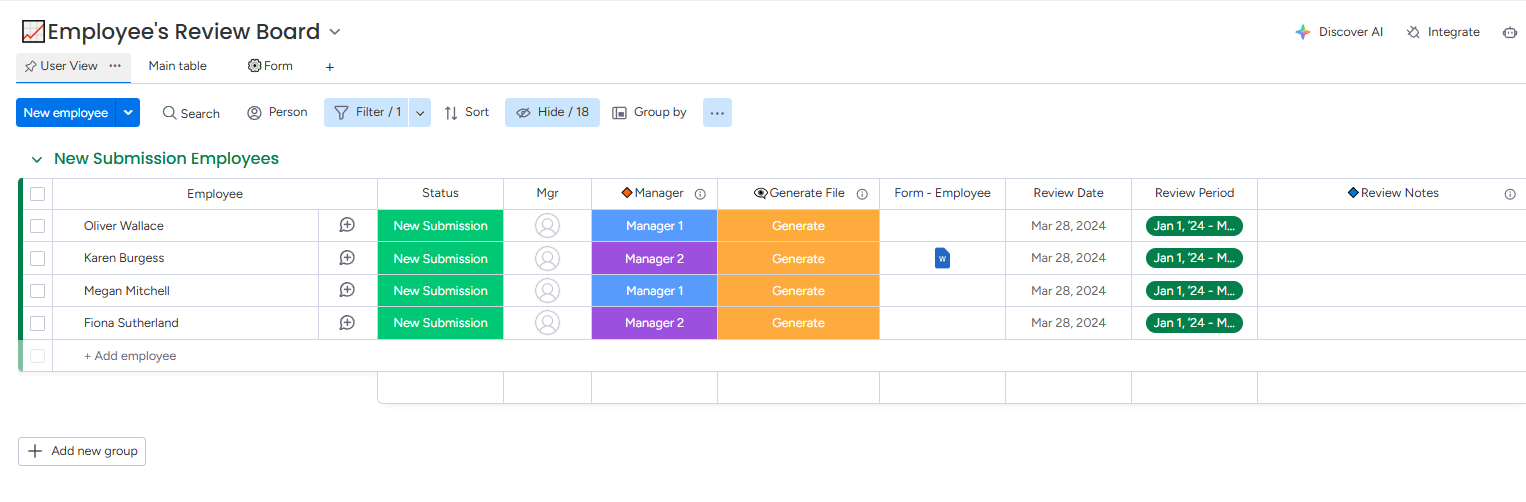Screen dimensions: 1526x502
Task: Open Fiona Sutherland employee name
Action: point(131,323)
